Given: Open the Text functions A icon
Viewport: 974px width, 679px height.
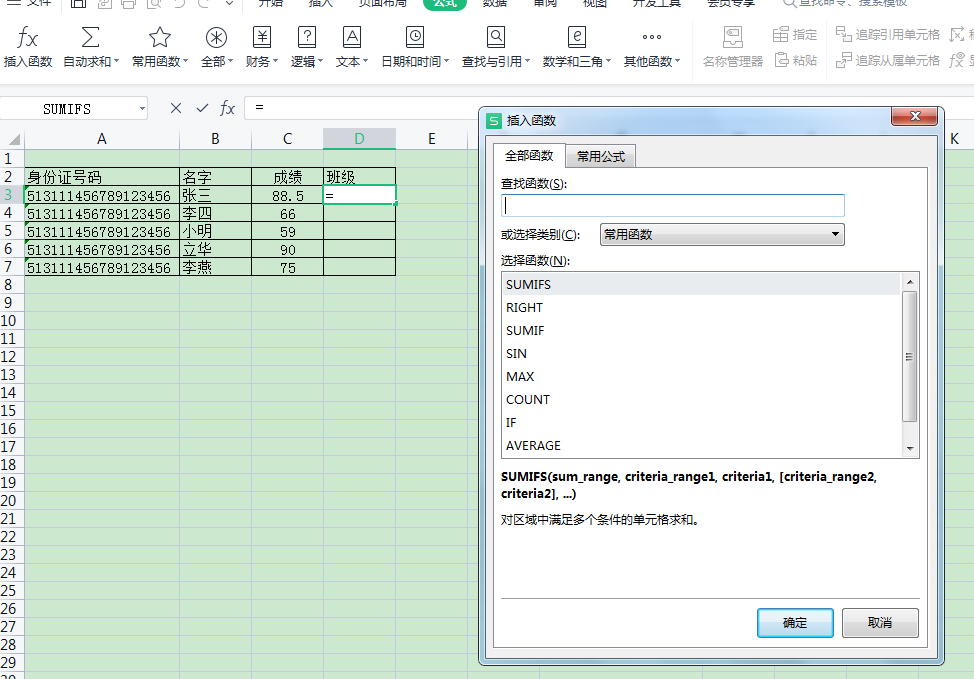Looking at the screenshot, I should click(352, 37).
